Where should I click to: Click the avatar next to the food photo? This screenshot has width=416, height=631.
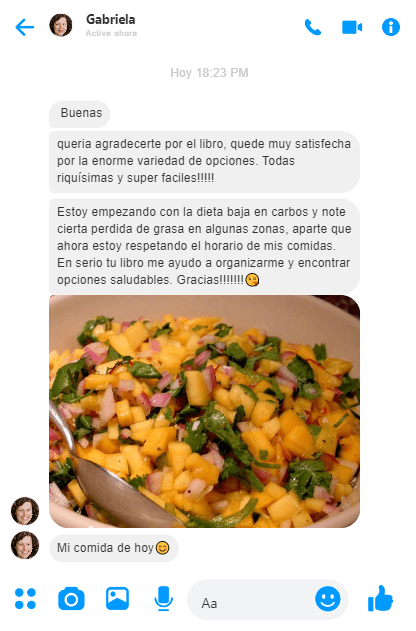click(x=25, y=511)
